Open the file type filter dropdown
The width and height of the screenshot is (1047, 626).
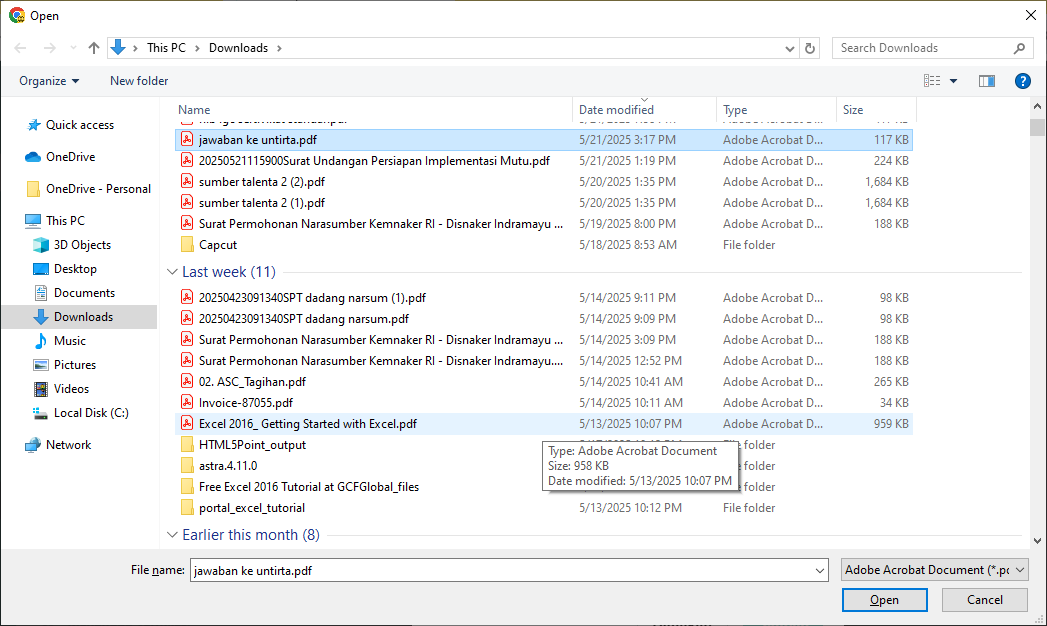pyautogui.click(x=934, y=570)
